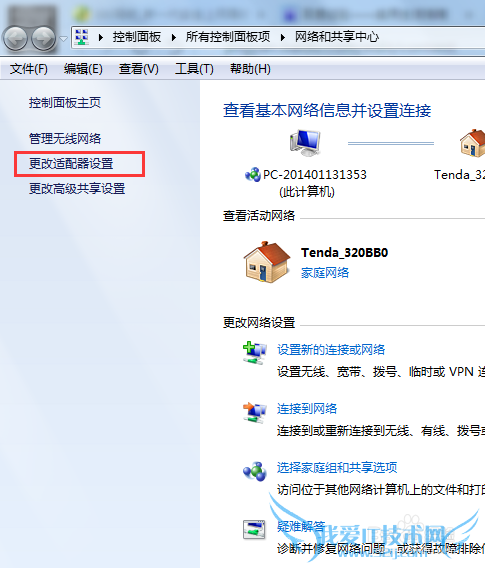
Task: Click the Forward navigation arrow button
Action: [x=43, y=38]
